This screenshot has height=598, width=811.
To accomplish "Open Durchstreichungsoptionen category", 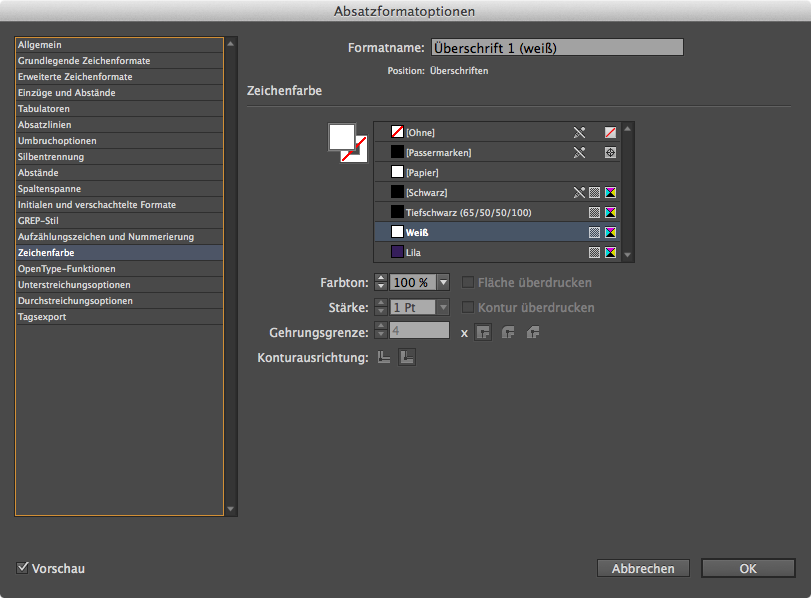I will [119, 301].
